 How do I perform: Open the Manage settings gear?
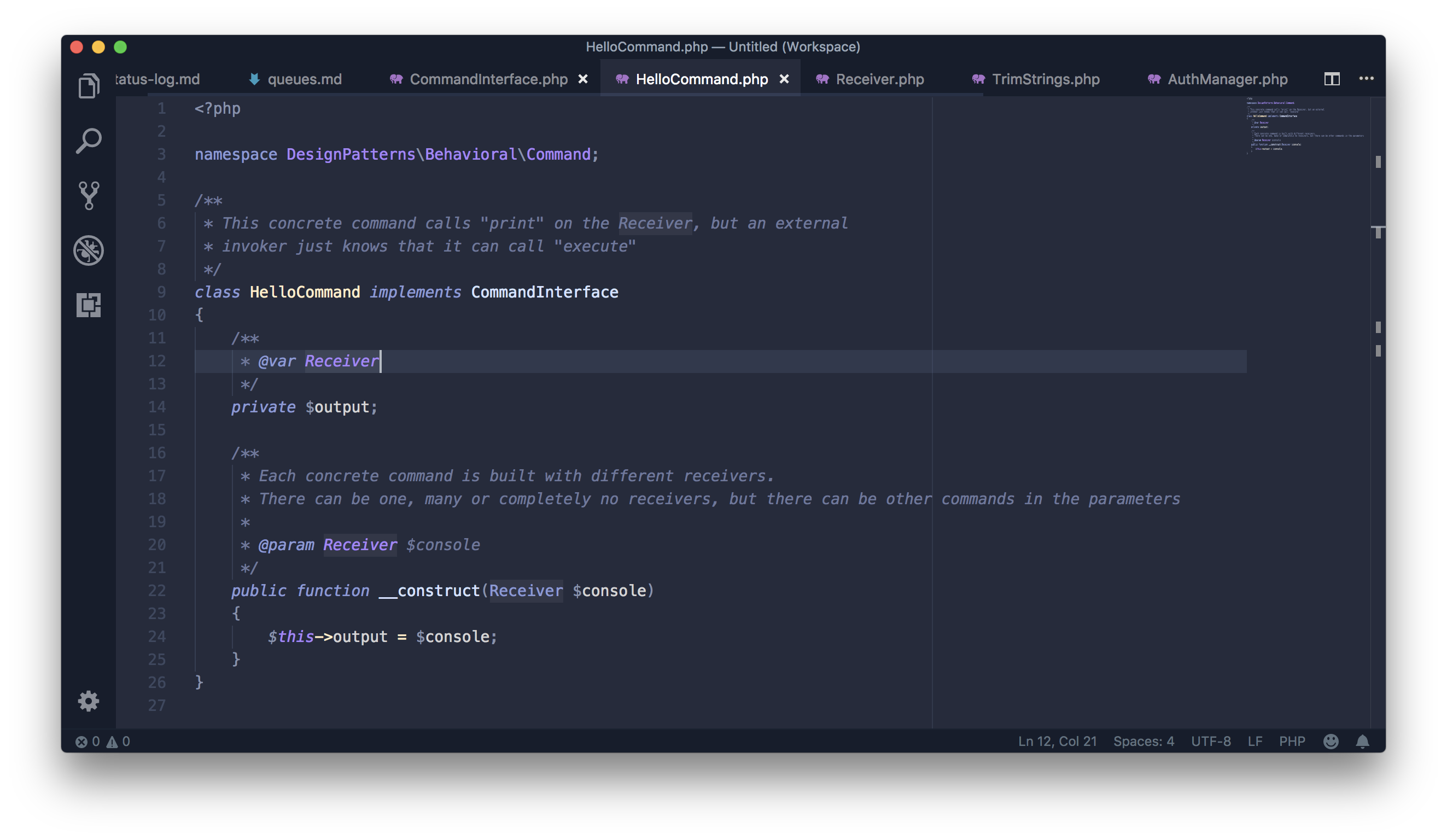click(x=89, y=701)
